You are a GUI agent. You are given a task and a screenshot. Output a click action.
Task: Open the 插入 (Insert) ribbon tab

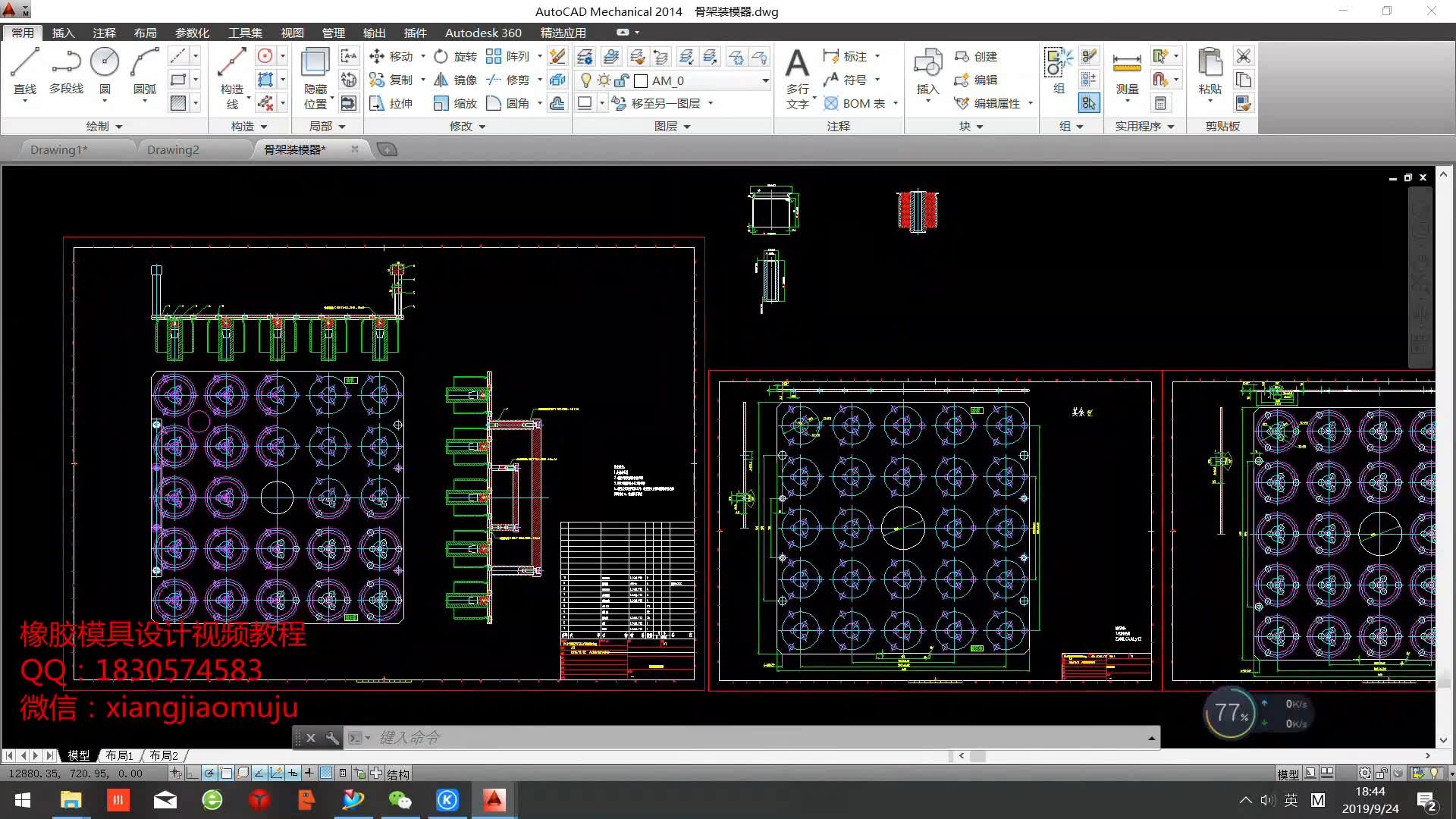(x=63, y=33)
